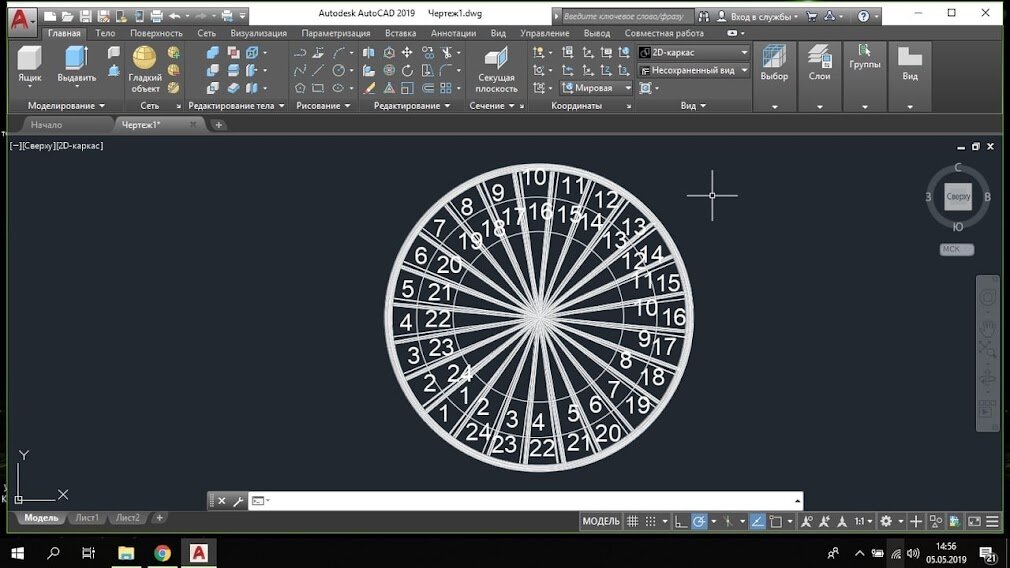Click the МОДЕЛЬ status bar button
This screenshot has width=1010, height=568.
tap(600, 521)
